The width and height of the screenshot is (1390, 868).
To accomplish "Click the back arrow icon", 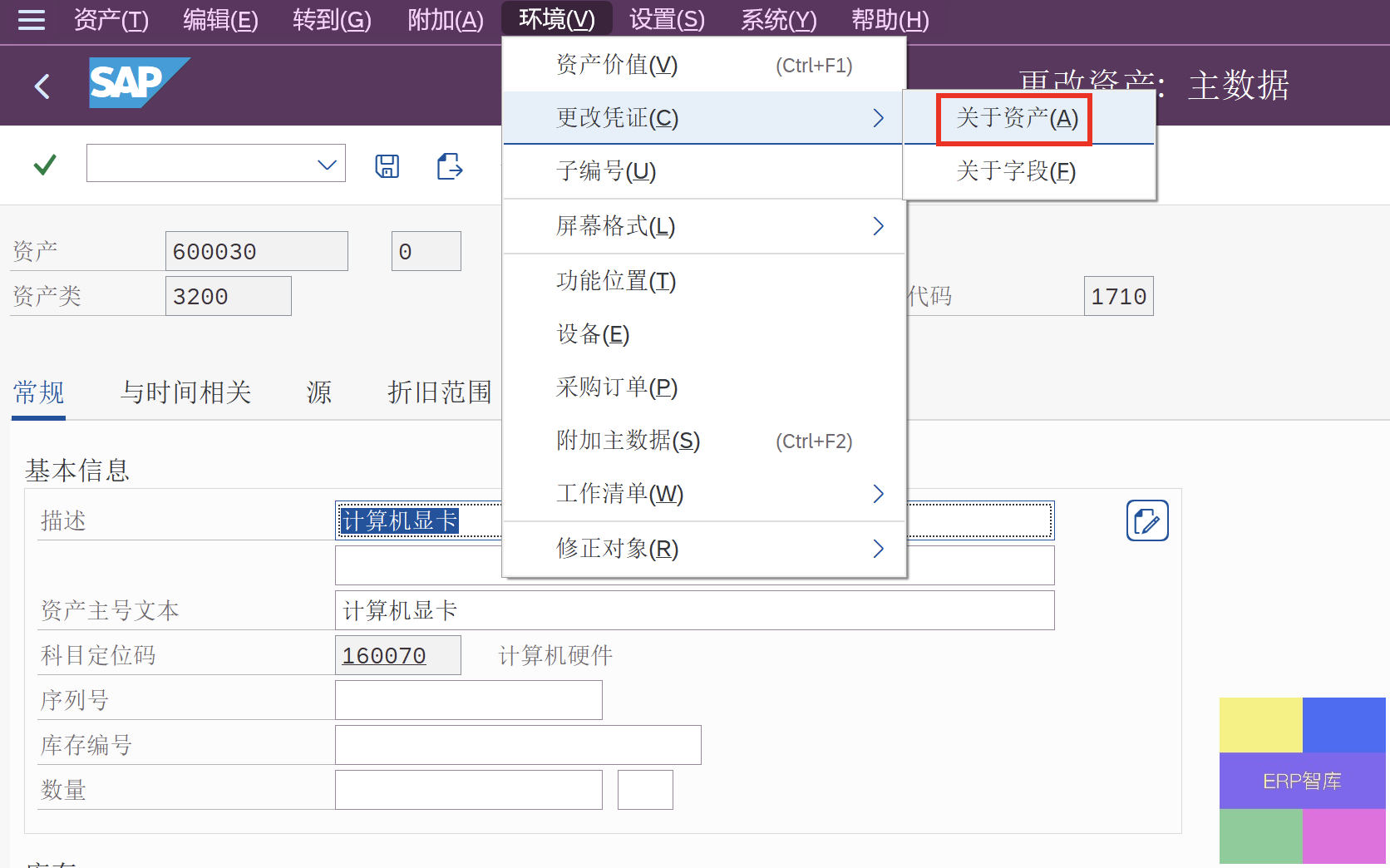I will pos(42,86).
